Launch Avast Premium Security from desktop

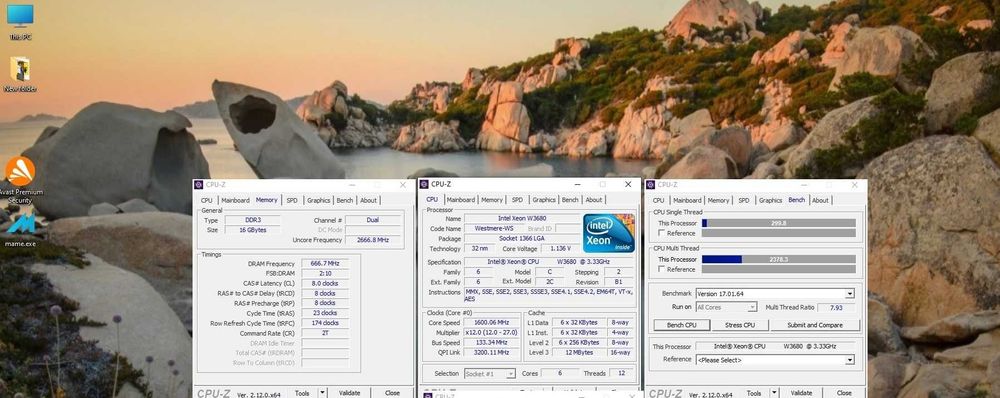[20, 180]
